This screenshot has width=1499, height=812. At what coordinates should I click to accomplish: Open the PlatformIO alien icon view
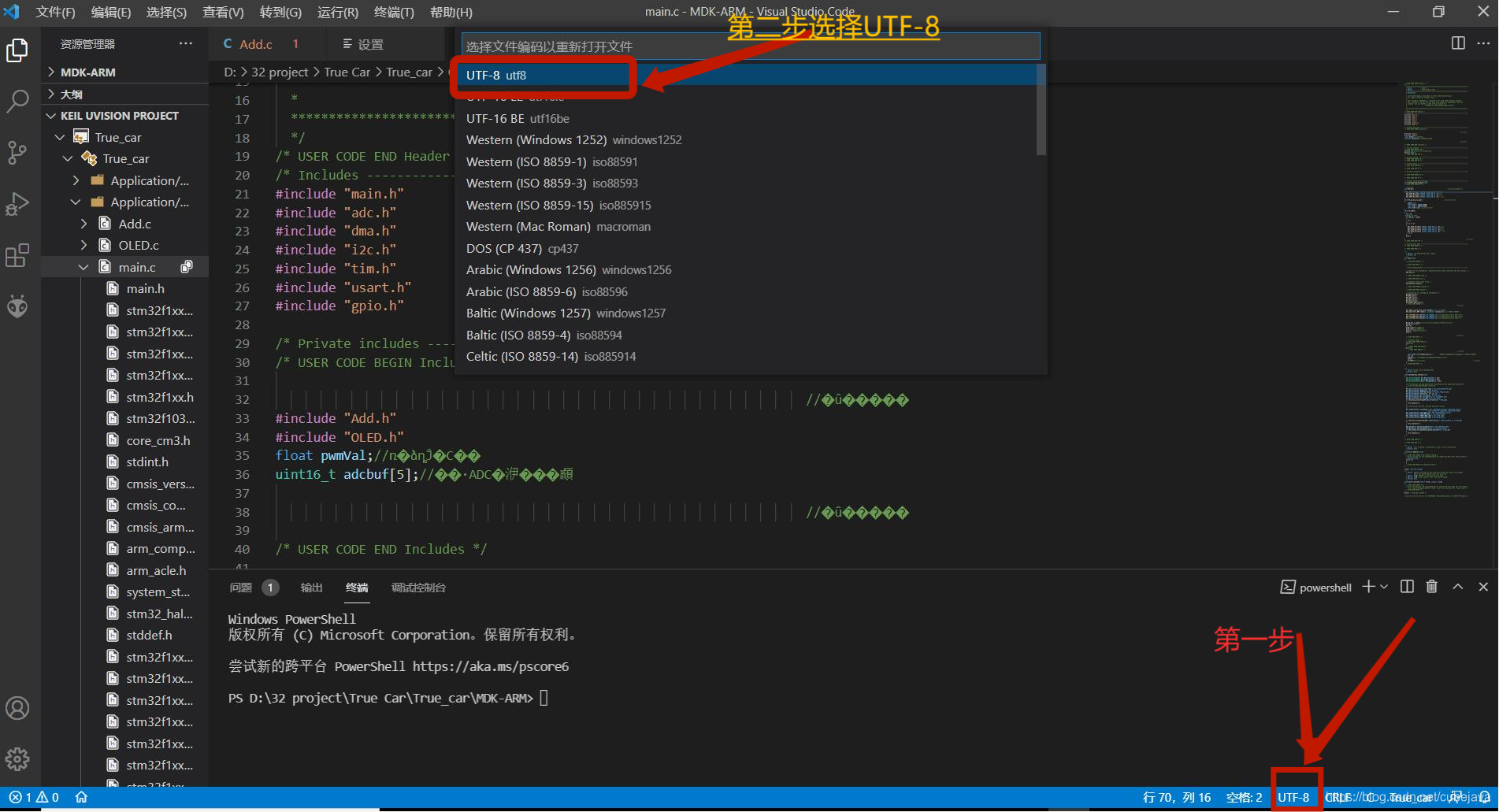17,306
